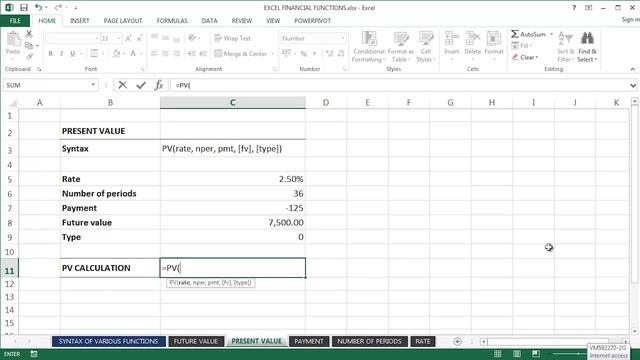
Task: Click the zoom slider in status bar
Action: 569,354
